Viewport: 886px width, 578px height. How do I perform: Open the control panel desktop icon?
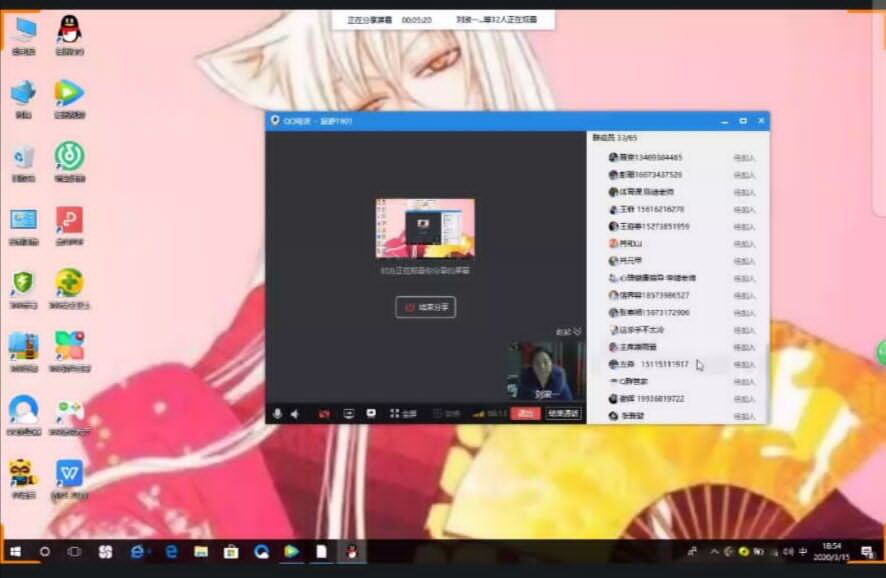tap(24, 226)
